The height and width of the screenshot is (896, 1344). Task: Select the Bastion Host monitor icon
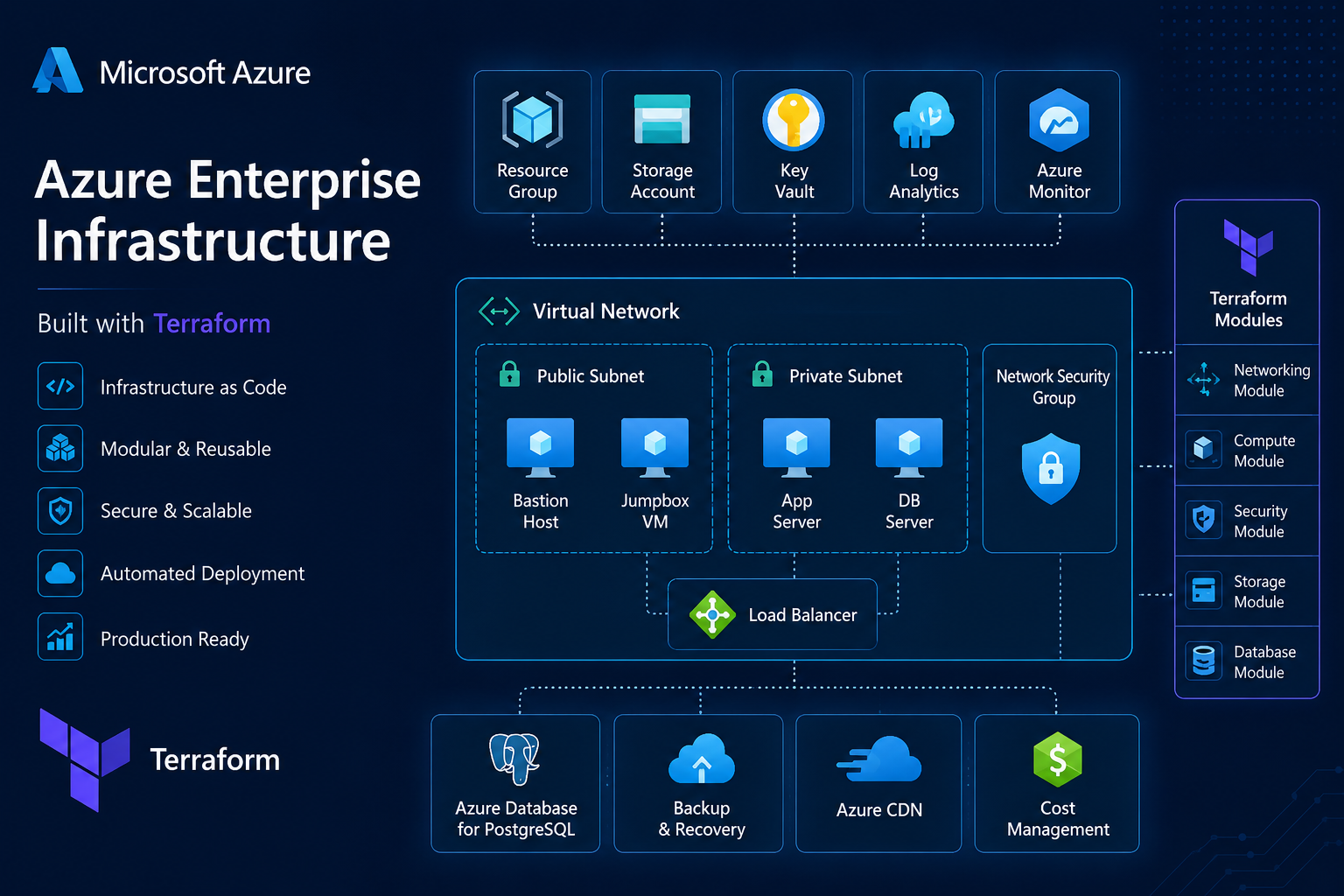541,448
